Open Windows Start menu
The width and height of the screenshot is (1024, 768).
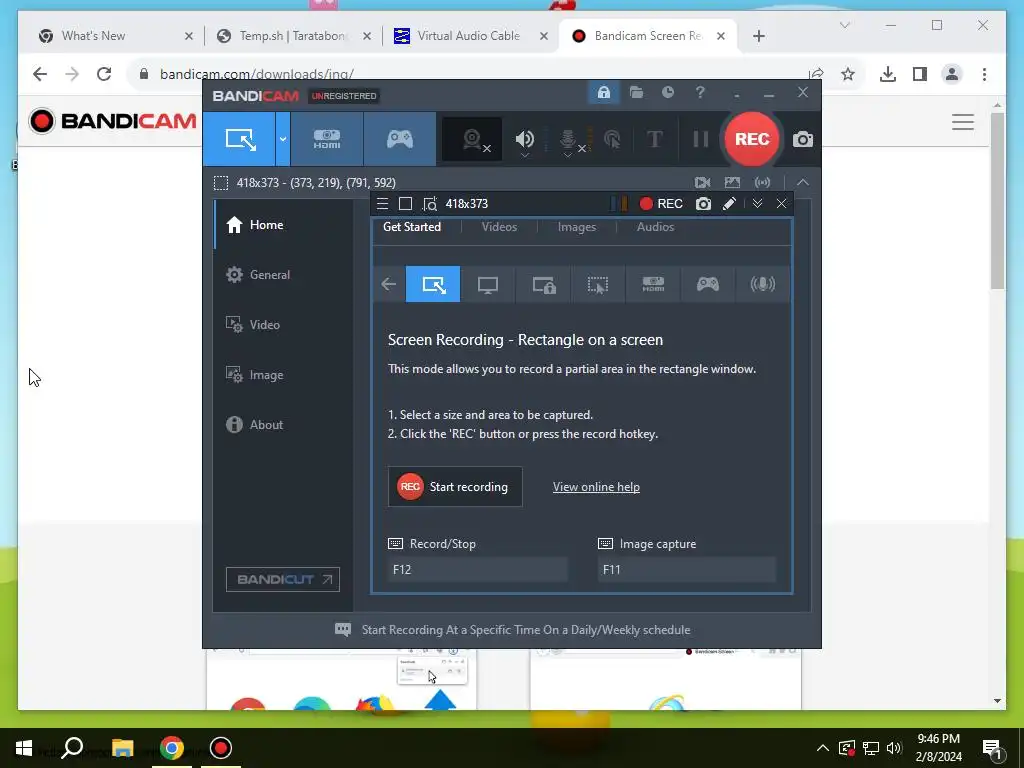click(24, 748)
